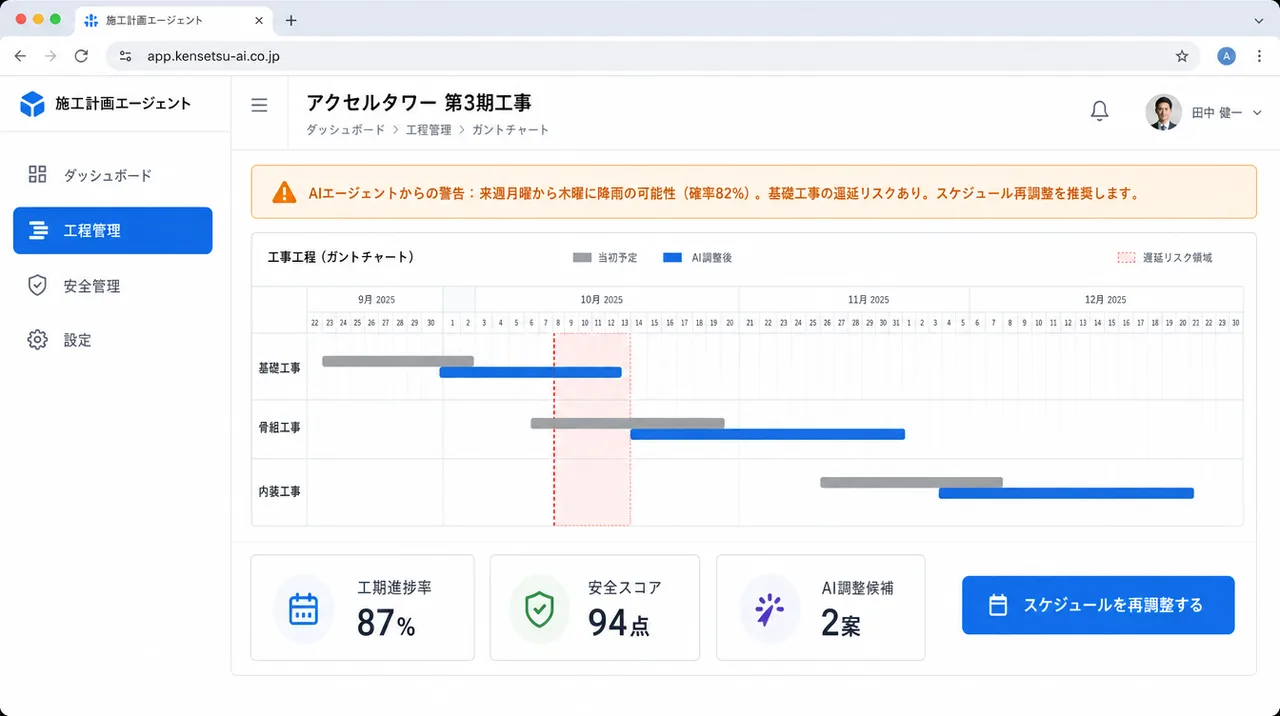
Task: Click the 設定 gear icon
Action: pos(37,340)
